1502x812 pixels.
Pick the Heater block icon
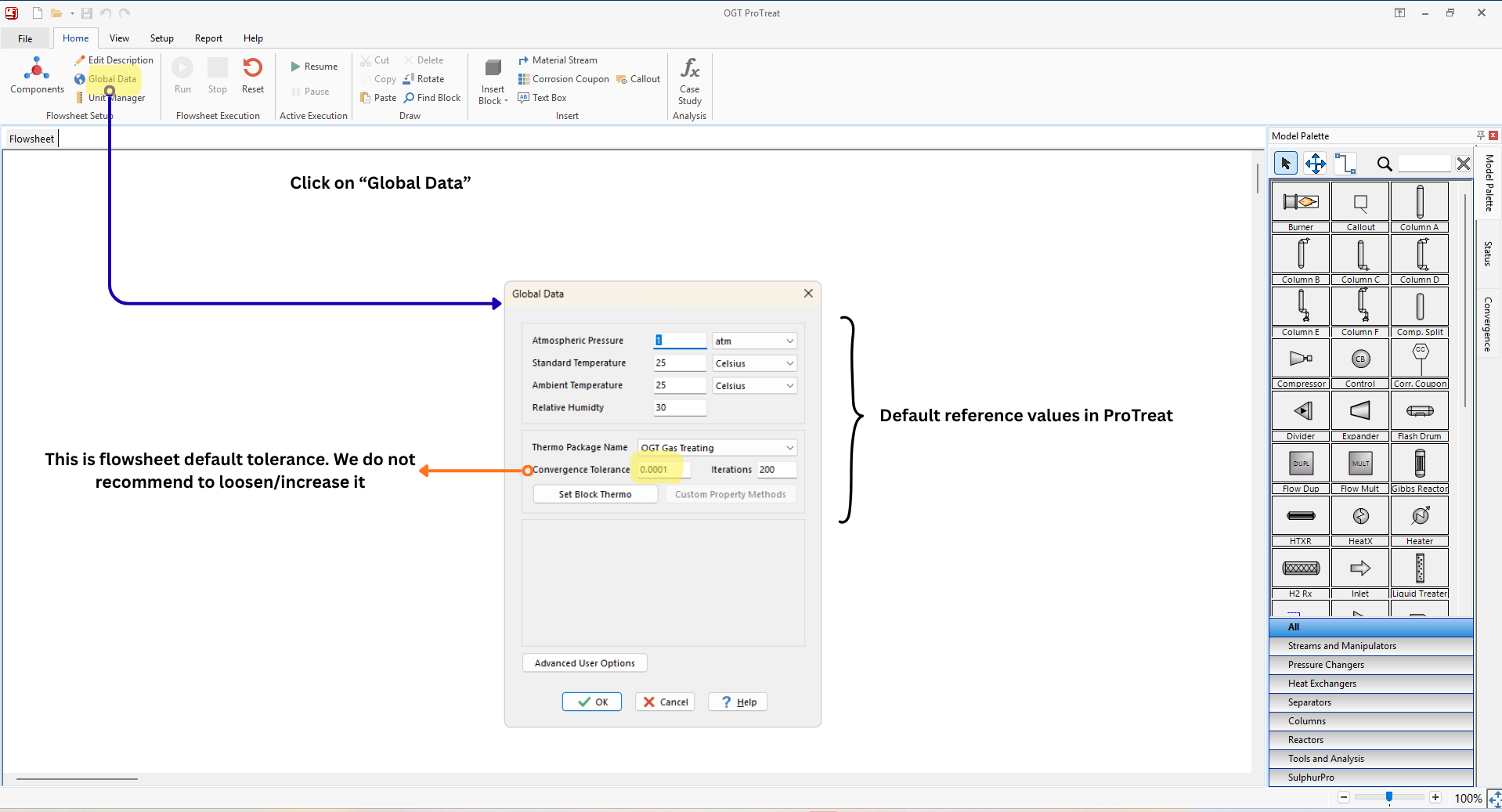[1419, 521]
